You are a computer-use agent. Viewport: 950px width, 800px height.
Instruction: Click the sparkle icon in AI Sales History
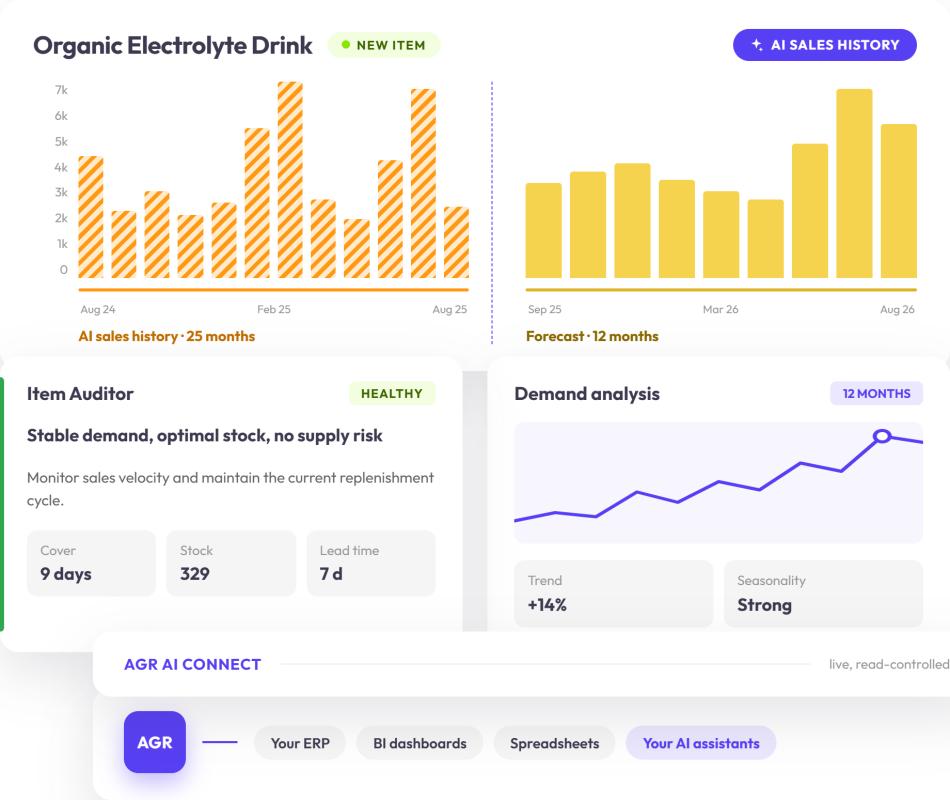(x=757, y=45)
